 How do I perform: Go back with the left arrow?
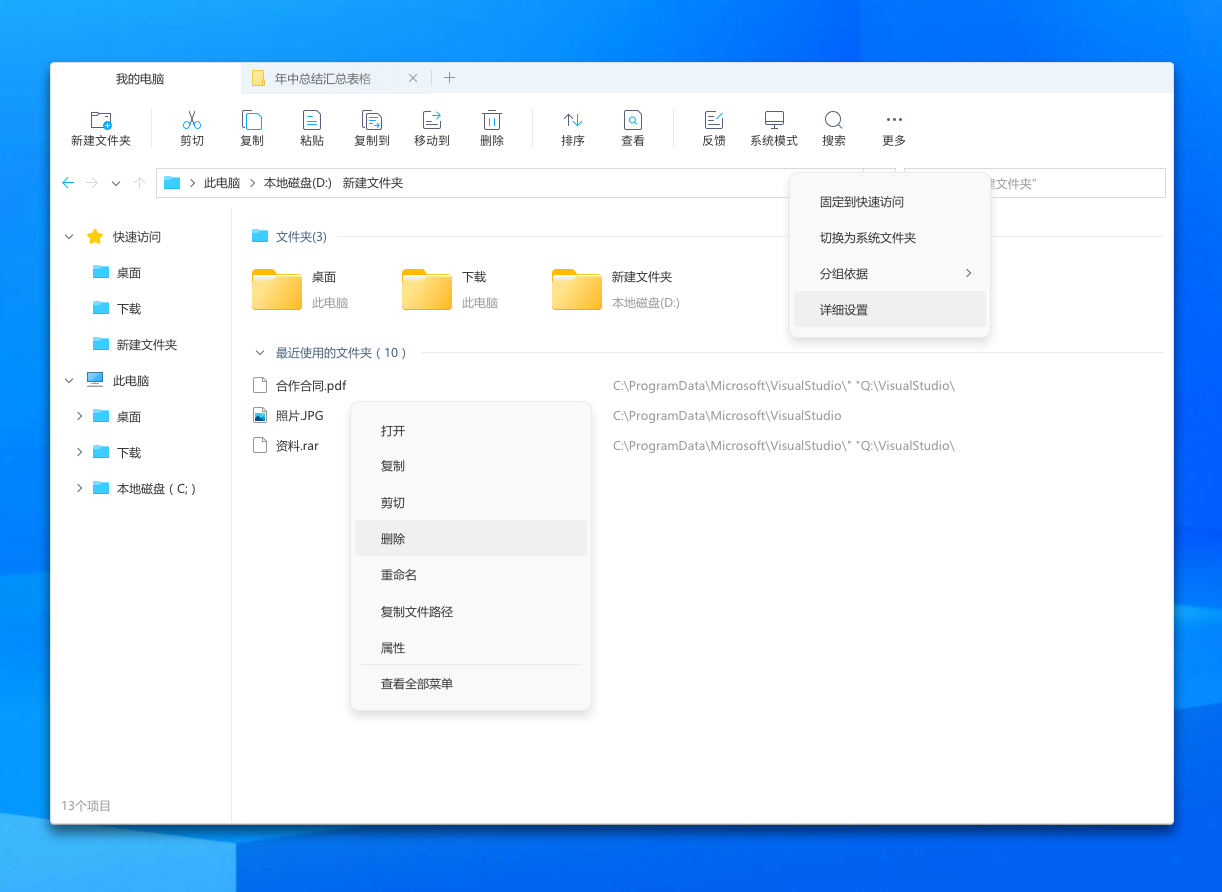pyautogui.click(x=68, y=183)
